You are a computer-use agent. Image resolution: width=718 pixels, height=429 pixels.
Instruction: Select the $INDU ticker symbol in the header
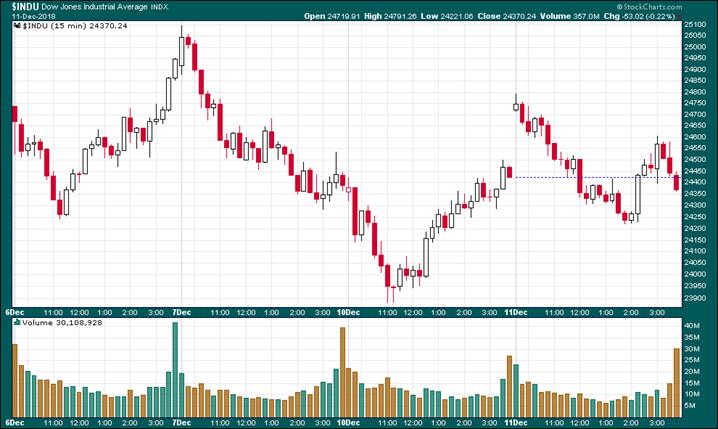pos(25,6)
